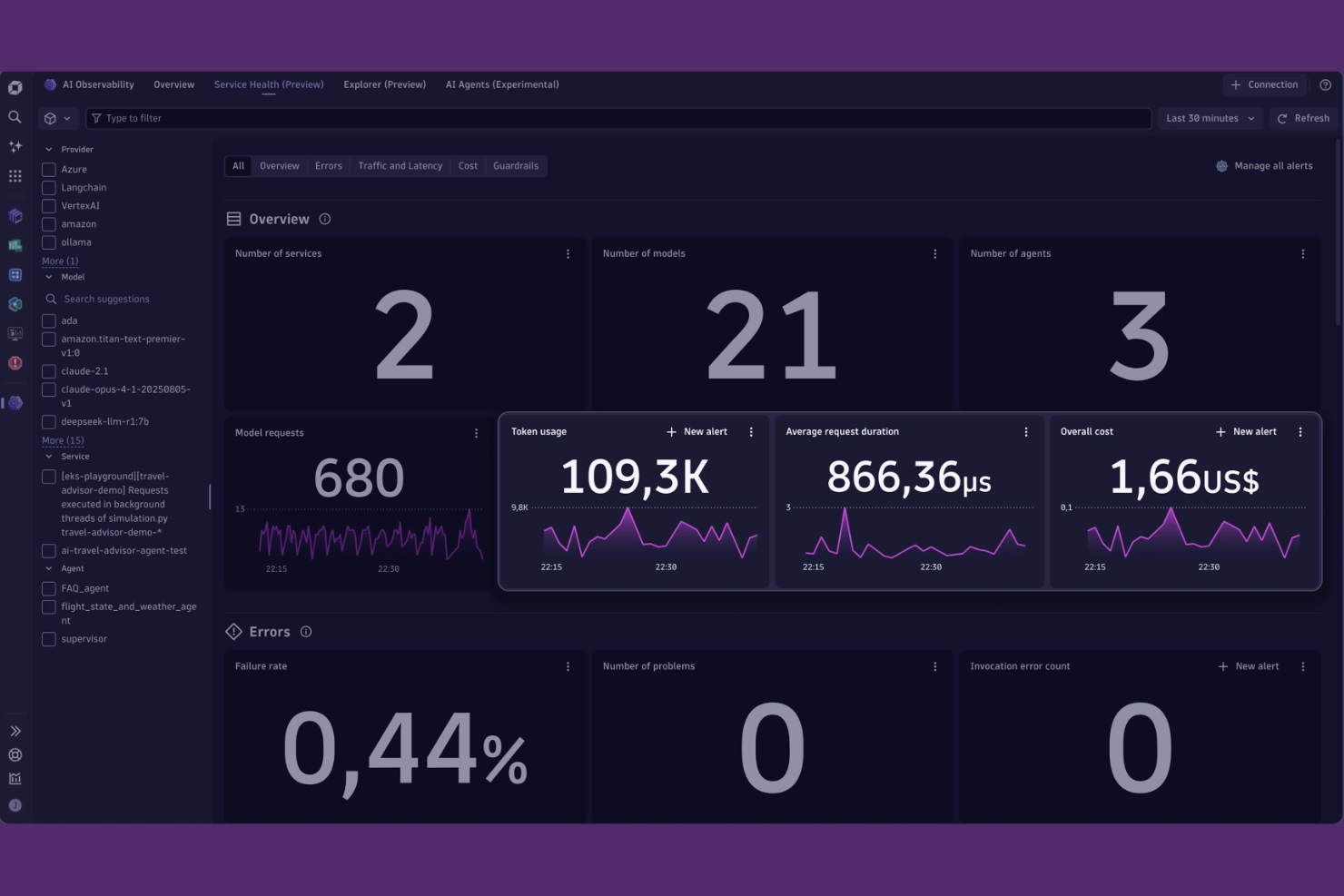Viewport: 1344px width, 896px height.
Task: Open the alert notification icon in the sidebar
Action: [15, 362]
